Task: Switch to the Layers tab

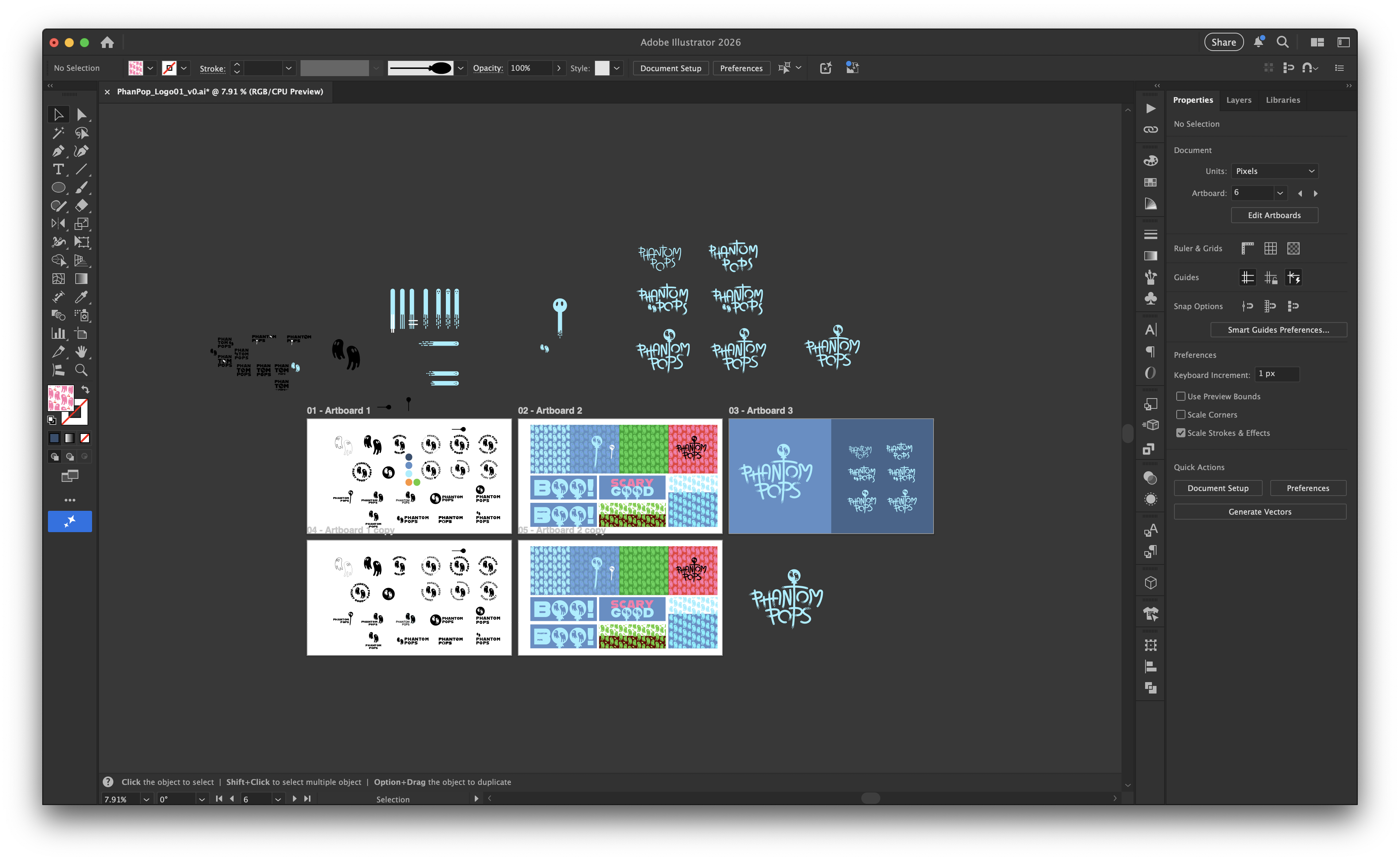Action: pyautogui.click(x=1238, y=100)
